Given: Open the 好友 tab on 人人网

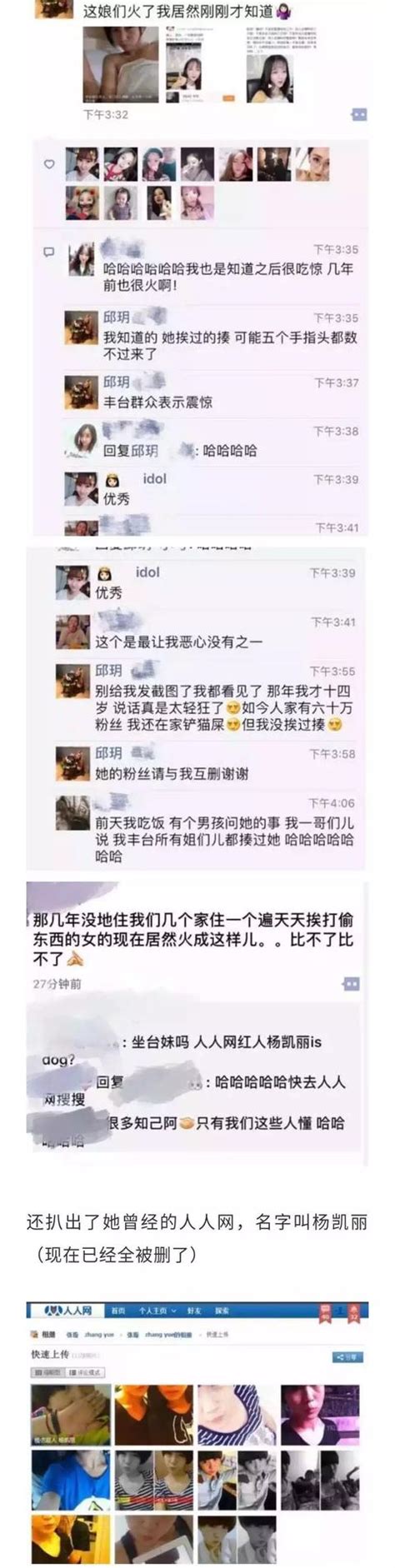Looking at the screenshot, I should (x=193, y=1311).
